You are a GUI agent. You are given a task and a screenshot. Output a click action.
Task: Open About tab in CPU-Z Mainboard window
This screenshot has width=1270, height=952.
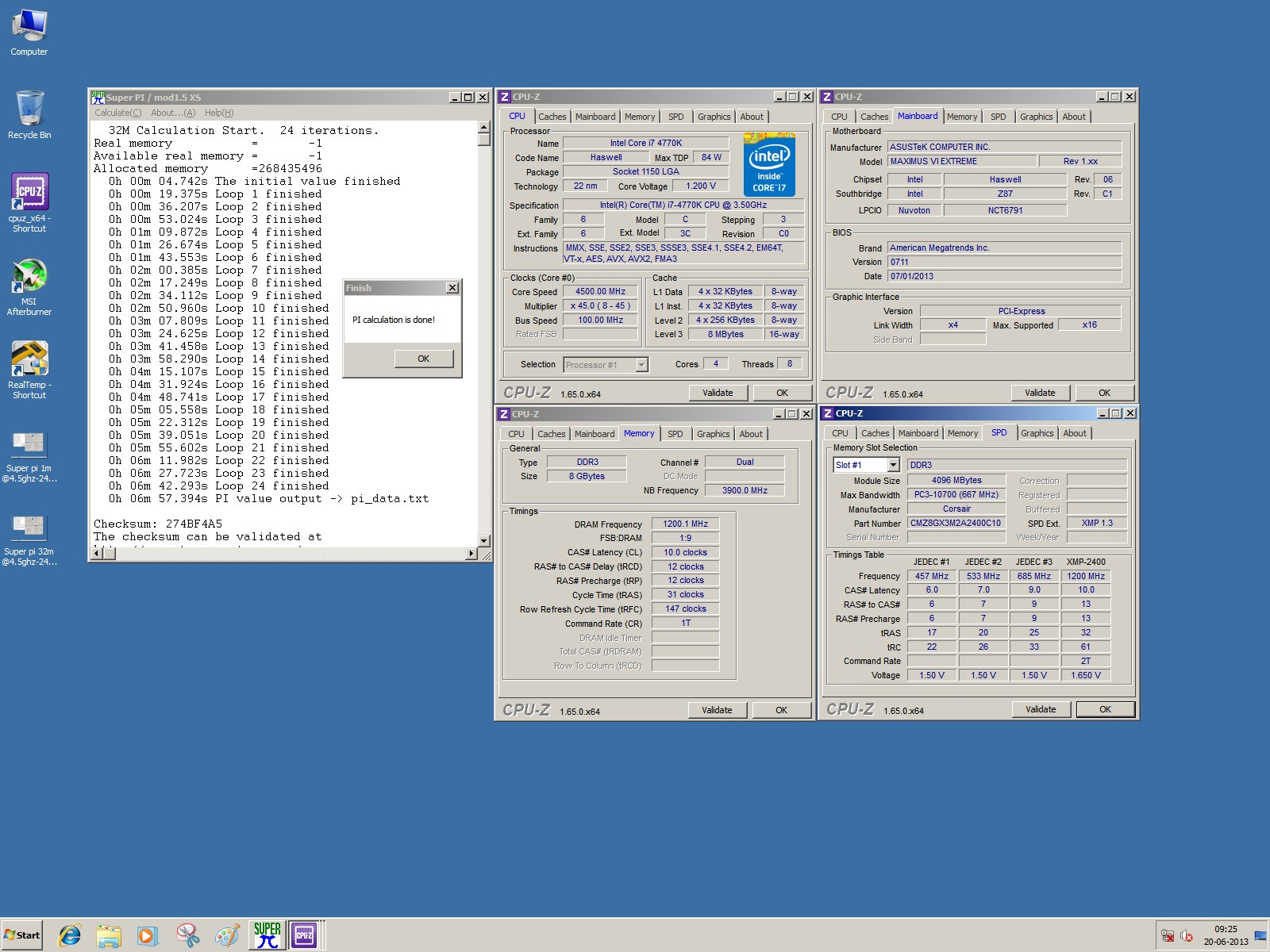[x=1074, y=117]
